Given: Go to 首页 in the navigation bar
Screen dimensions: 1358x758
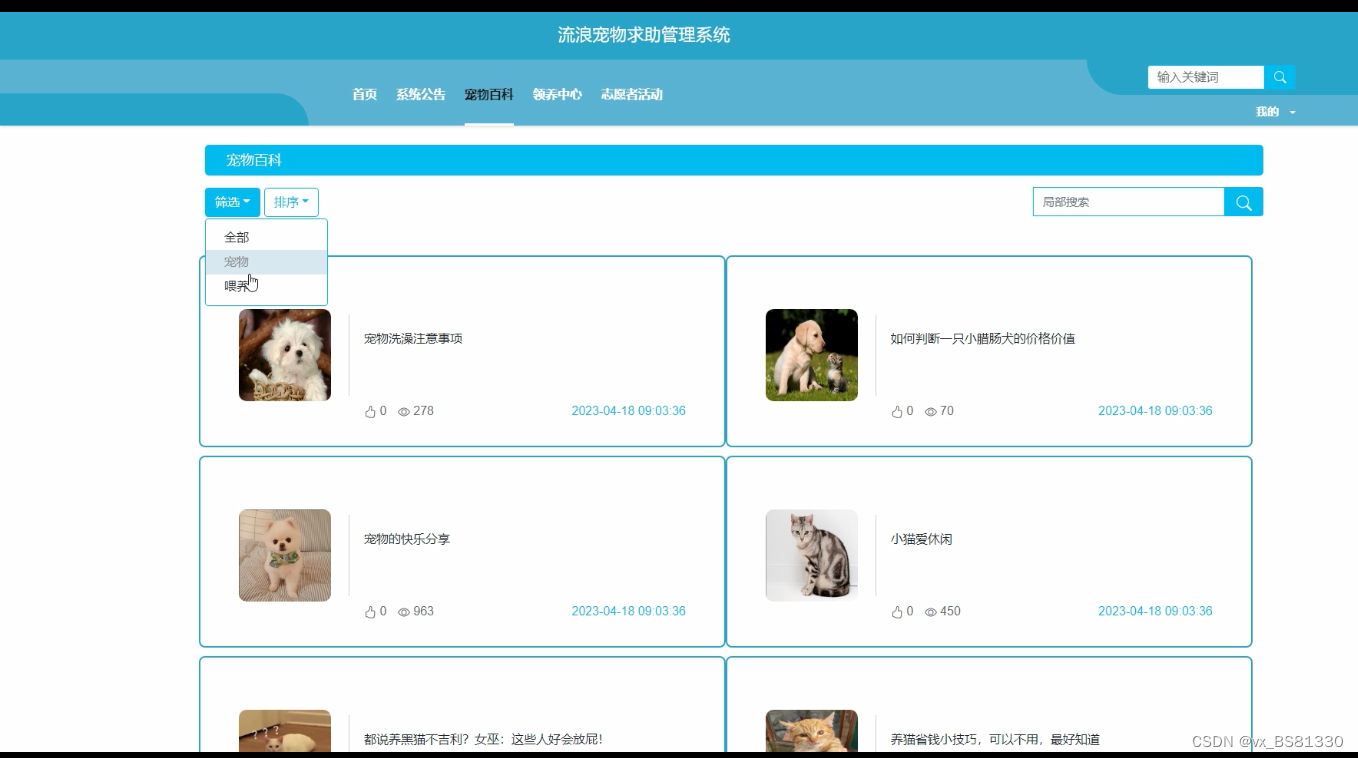Looking at the screenshot, I should point(364,94).
